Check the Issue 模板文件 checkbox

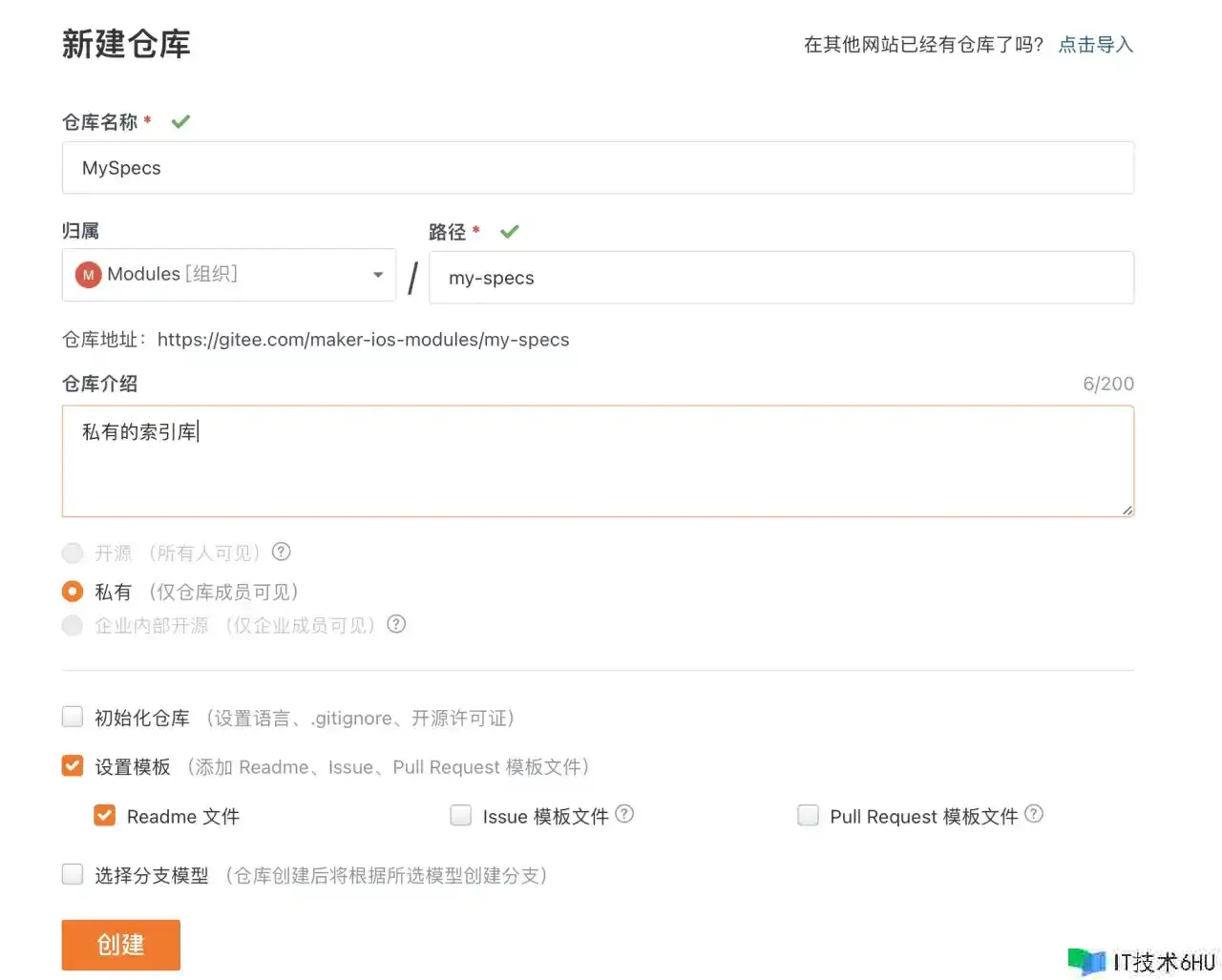(461, 815)
